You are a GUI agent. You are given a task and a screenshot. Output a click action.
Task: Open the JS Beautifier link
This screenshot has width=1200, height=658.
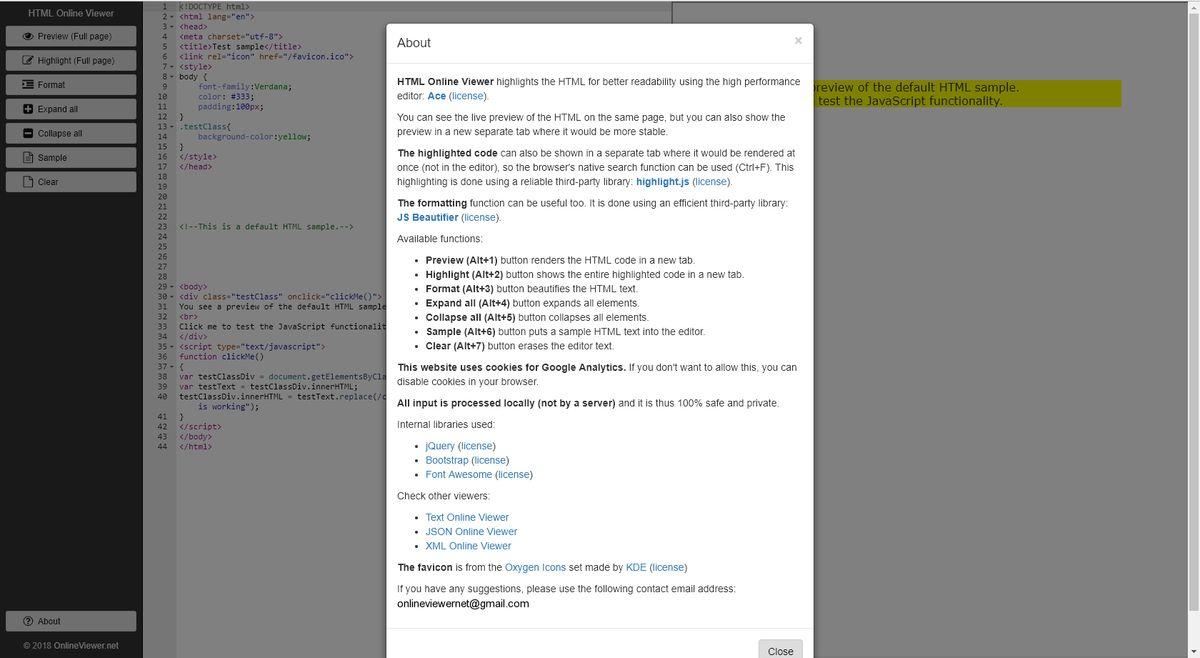tap(427, 217)
